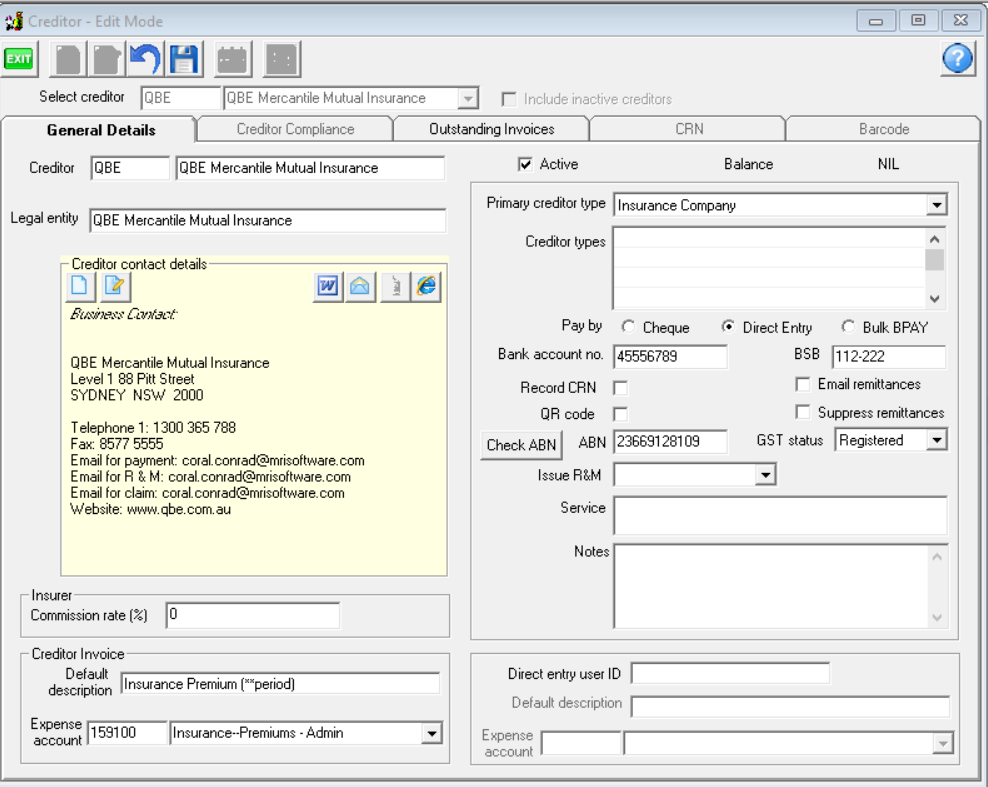Enable Suppress remittances checkbox

[x=803, y=413]
